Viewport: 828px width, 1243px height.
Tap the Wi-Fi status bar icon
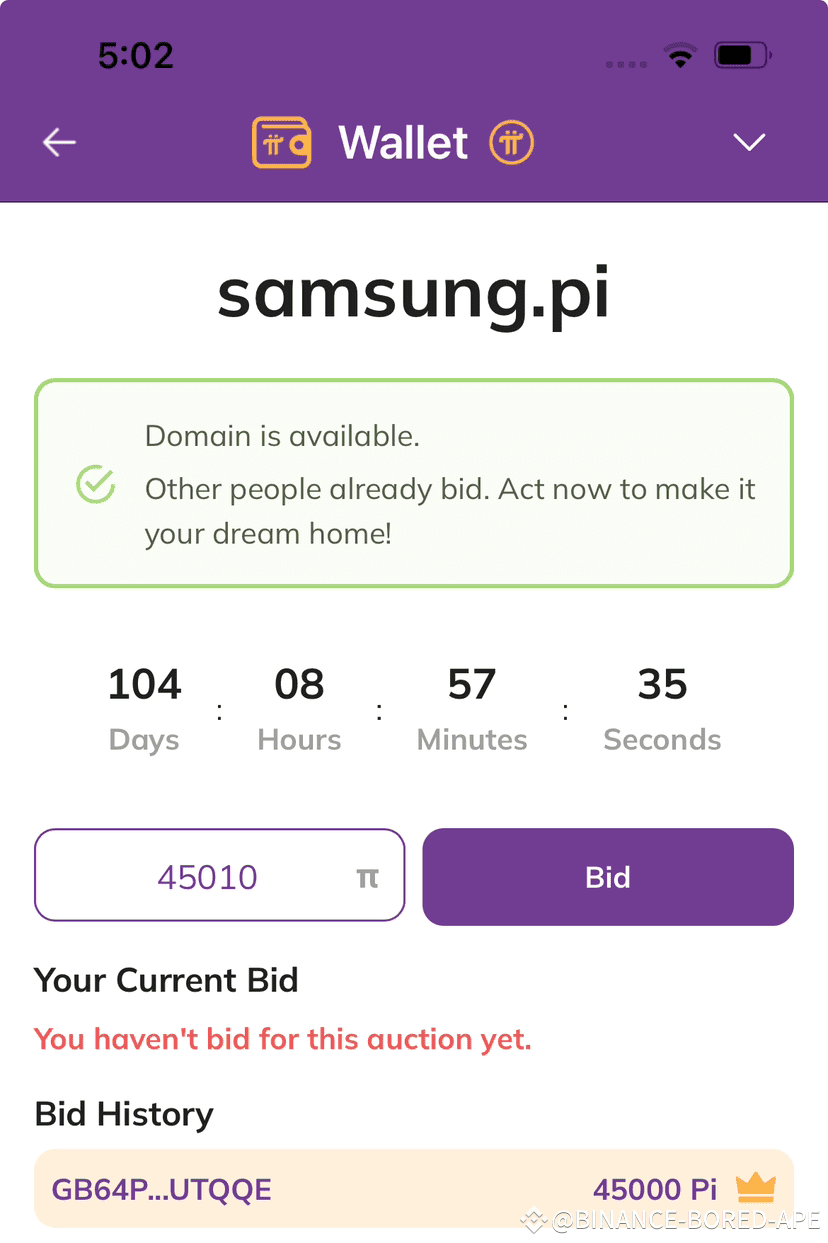[x=680, y=56]
